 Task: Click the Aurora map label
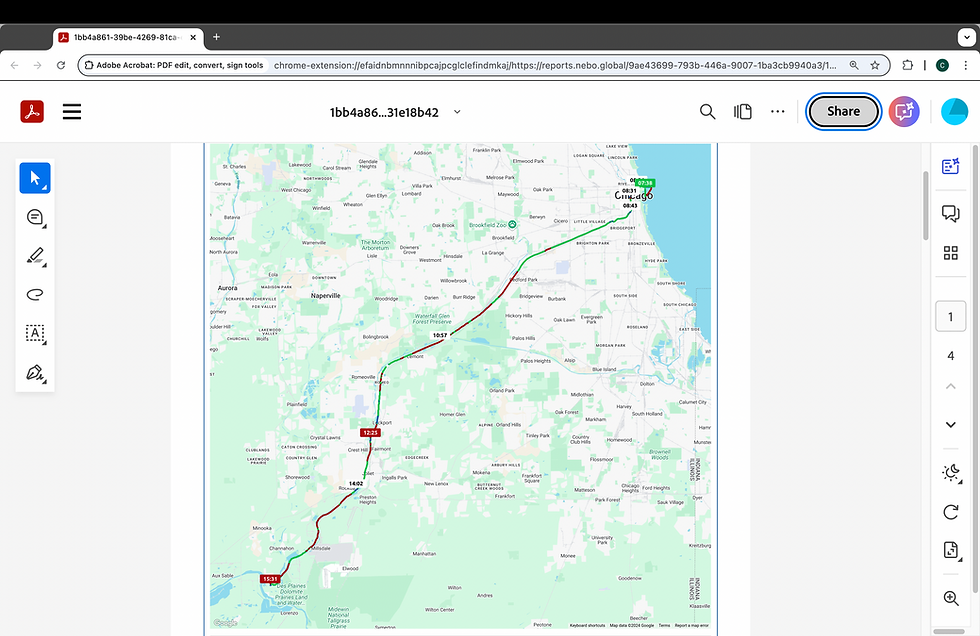(x=228, y=288)
